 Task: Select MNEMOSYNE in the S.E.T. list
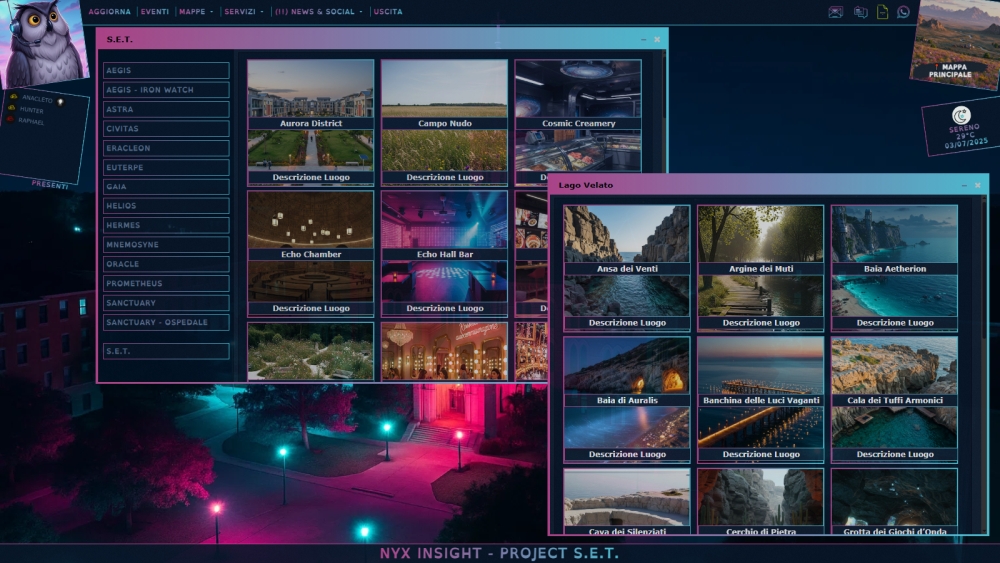pos(166,244)
